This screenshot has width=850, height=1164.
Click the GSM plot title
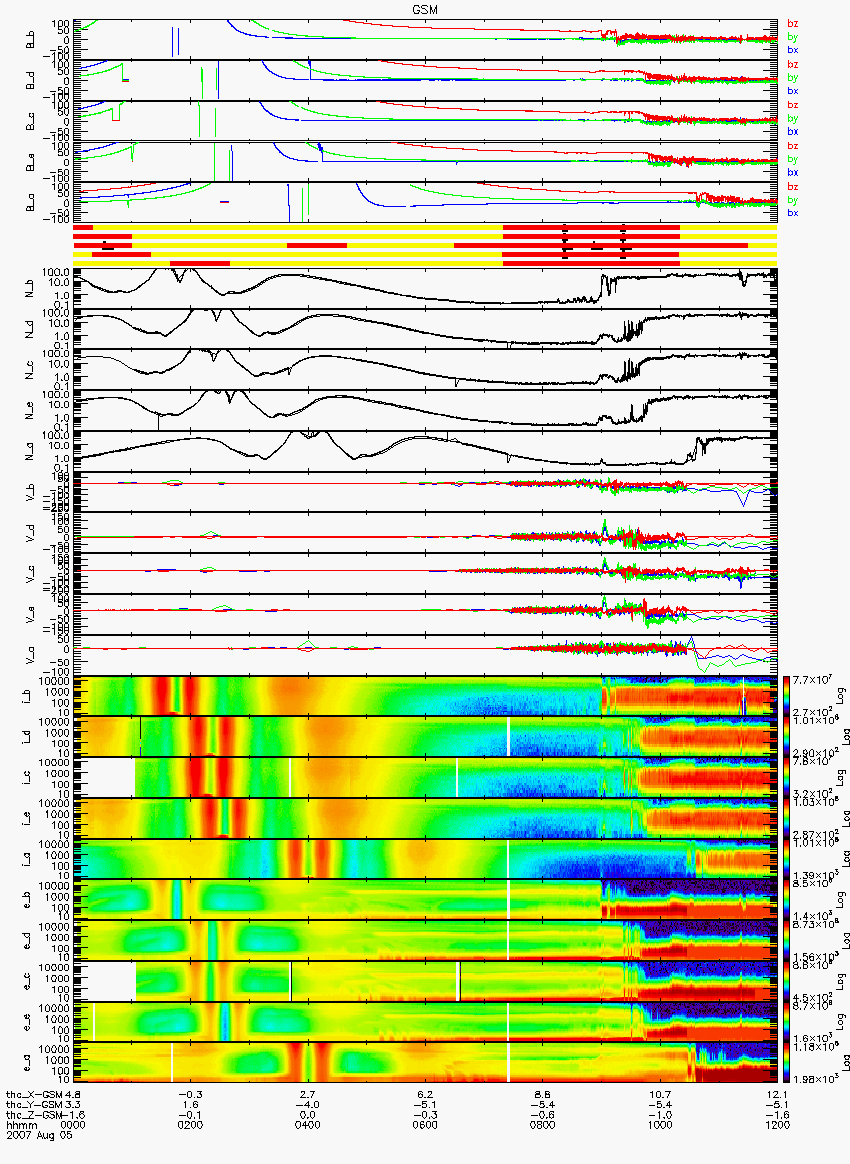pyautogui.click(x=425, y=10)
